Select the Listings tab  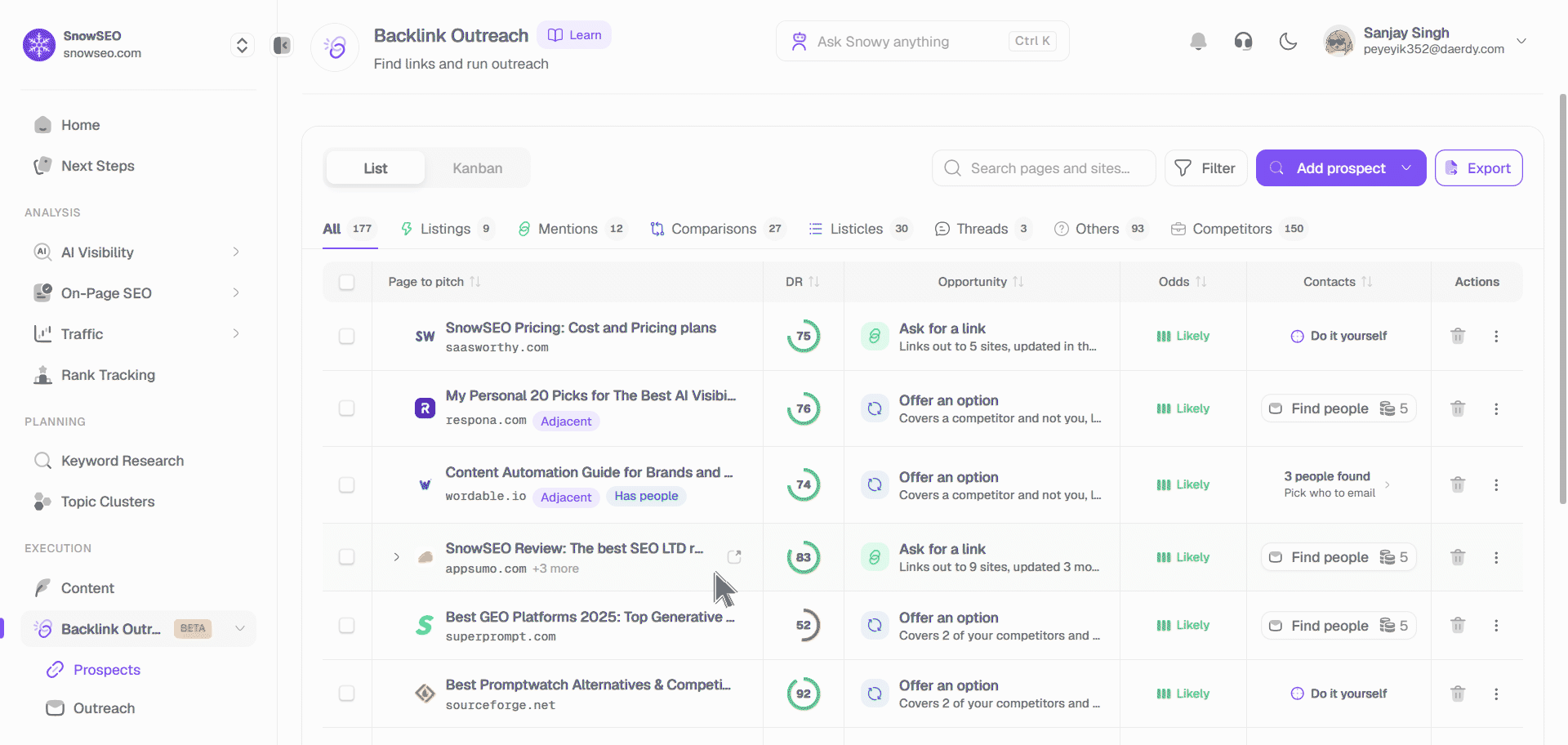point(447,229)
